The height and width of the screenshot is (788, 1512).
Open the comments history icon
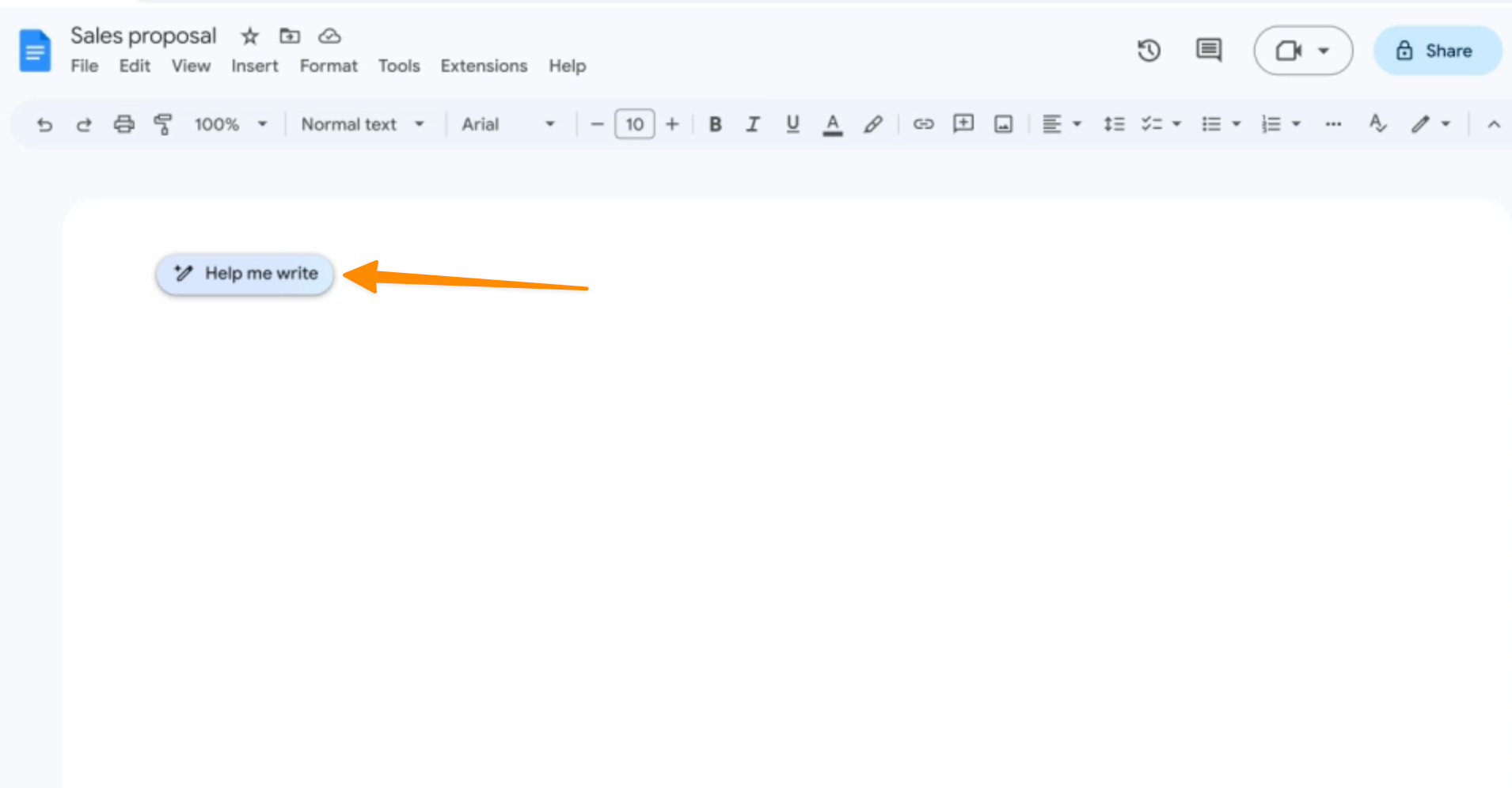pyautogui.click(x=1208, y=51)
